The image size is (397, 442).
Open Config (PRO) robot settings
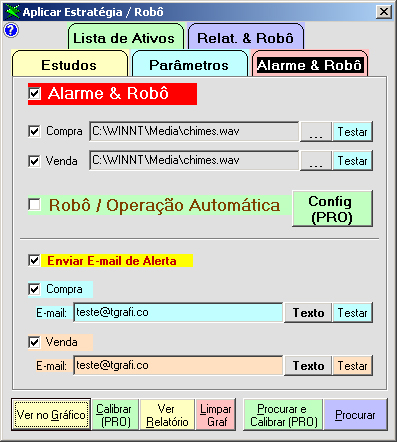click(x=332, y=209)
